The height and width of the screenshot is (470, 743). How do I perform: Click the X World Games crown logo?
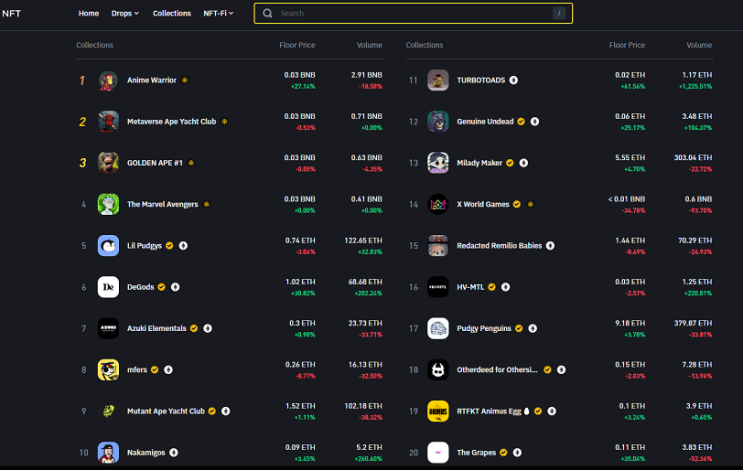point(438,204)
